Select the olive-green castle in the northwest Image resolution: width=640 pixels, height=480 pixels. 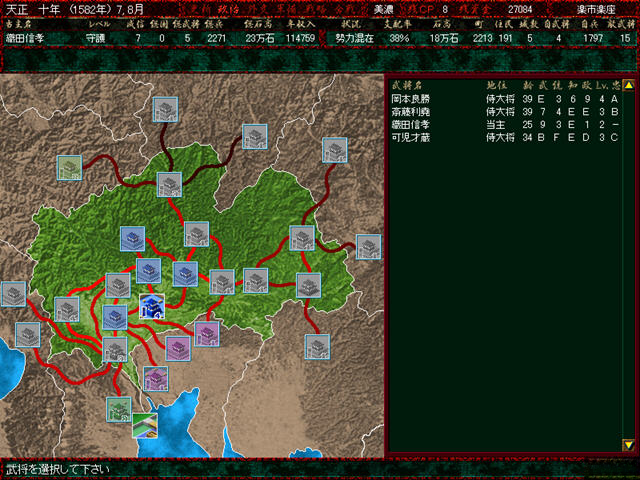(x=70, y=168)
